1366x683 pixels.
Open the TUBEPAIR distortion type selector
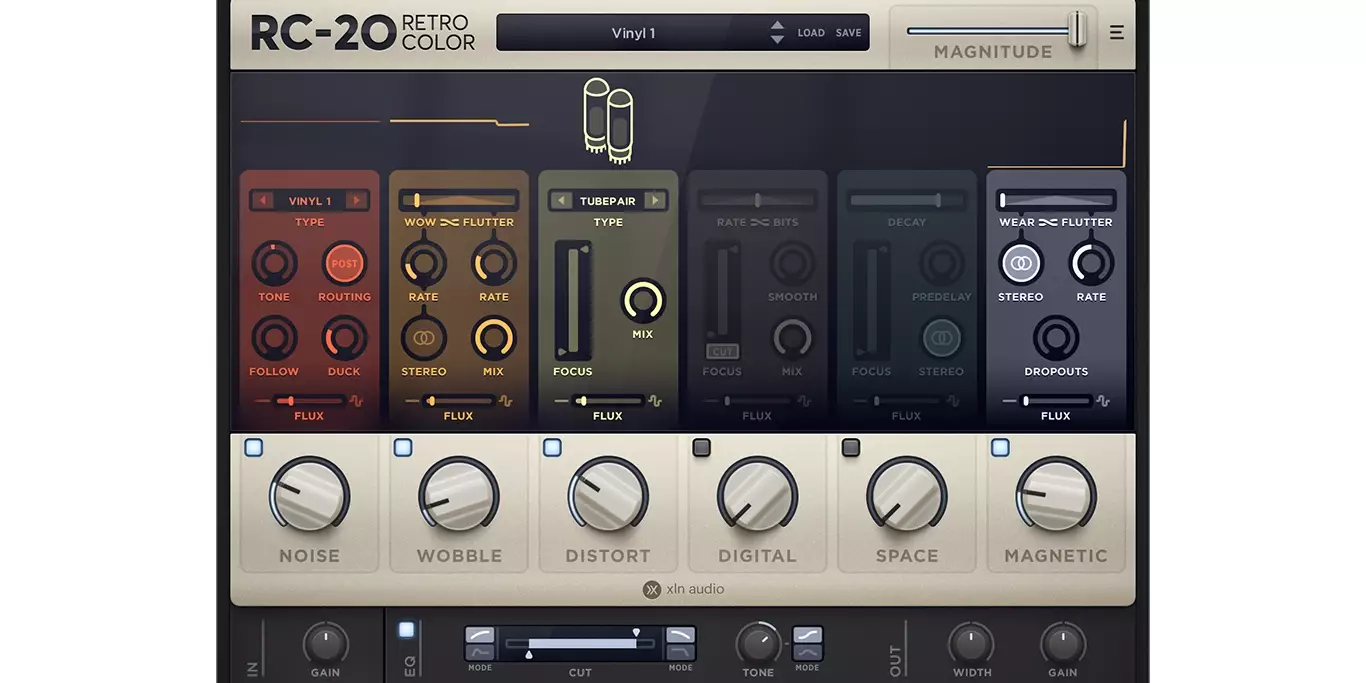(x=608, y=201)
